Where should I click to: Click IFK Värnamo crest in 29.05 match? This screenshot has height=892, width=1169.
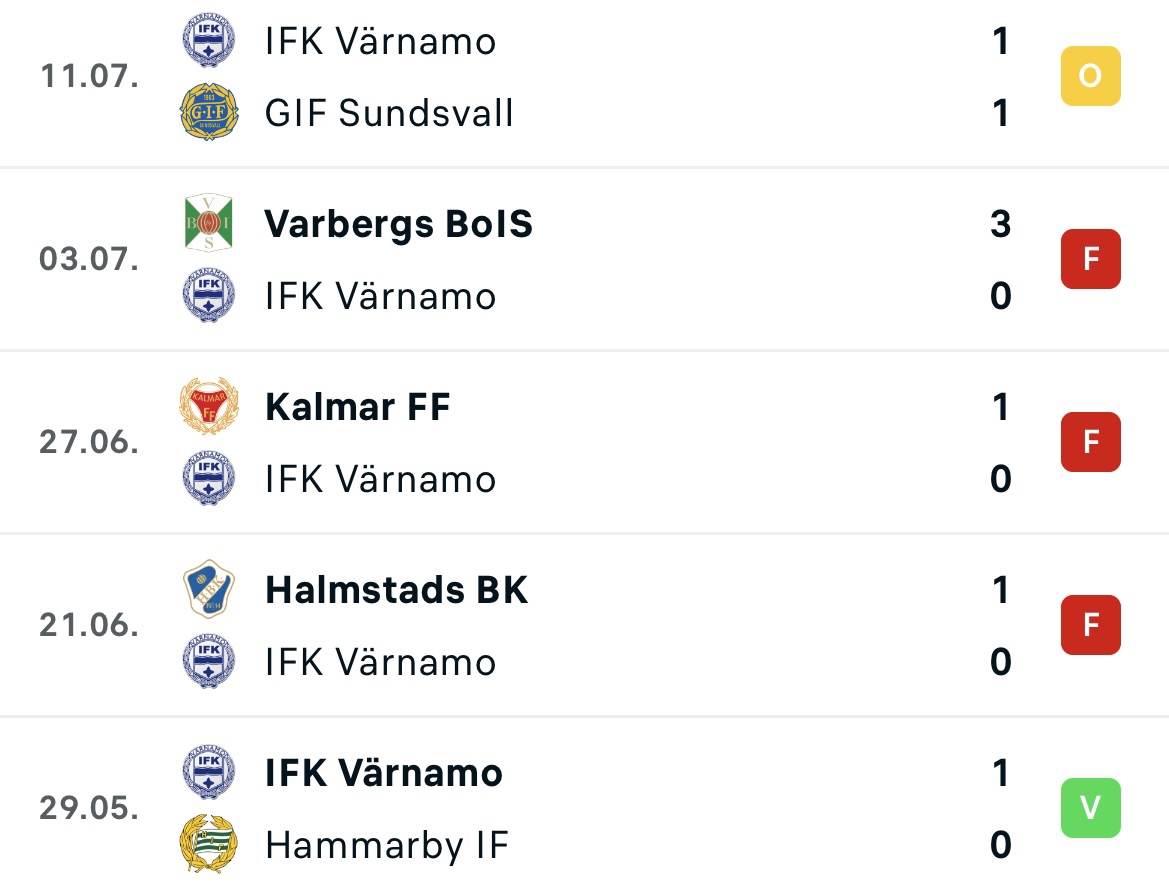209,772
